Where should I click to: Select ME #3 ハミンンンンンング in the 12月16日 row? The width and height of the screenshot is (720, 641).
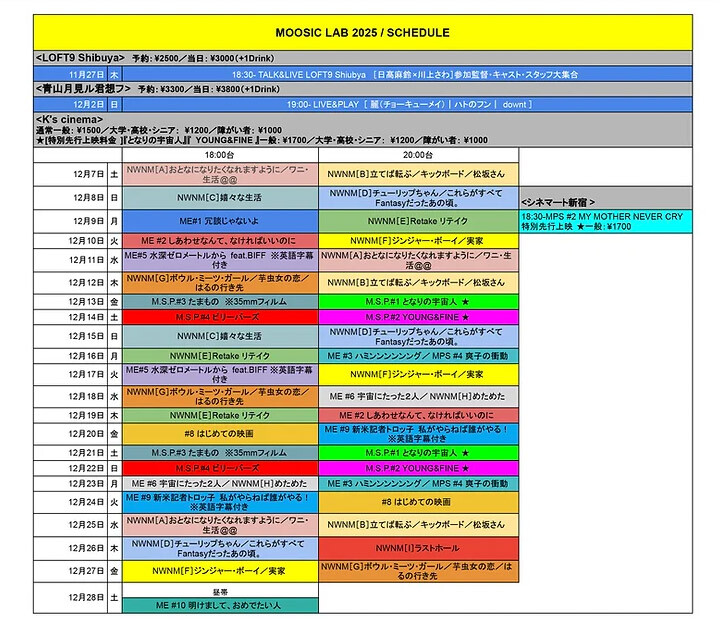click(x=418, y=356)
